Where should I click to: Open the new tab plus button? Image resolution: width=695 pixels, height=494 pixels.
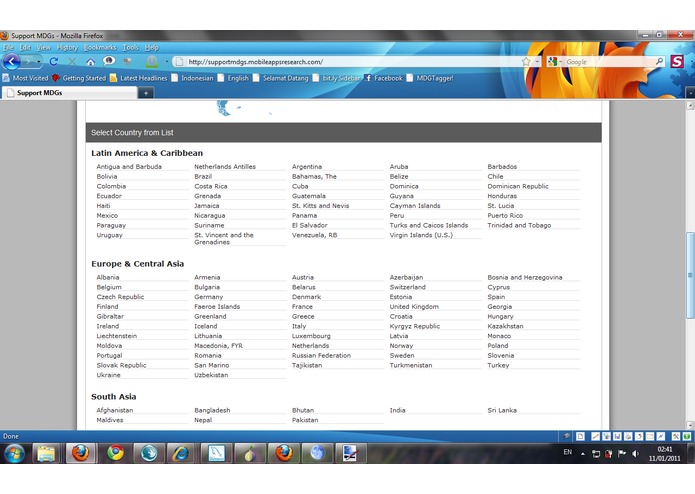[146, 93]
